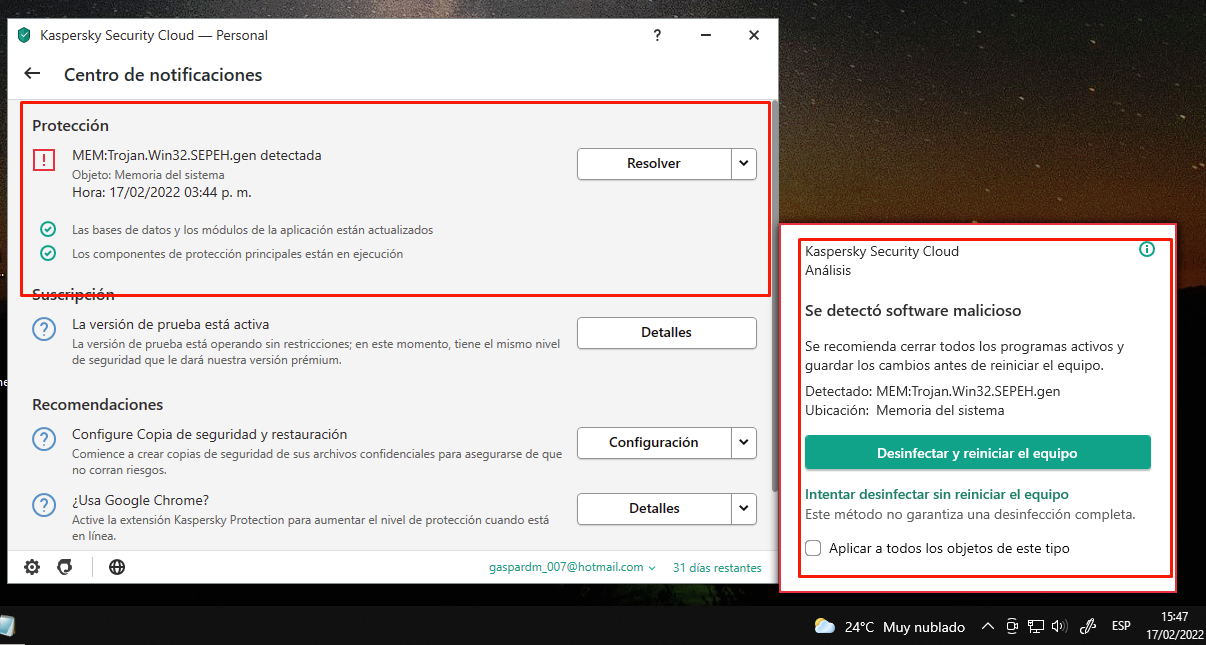Open volume control from the speaker icon
This screenshot has width=1206, height=645.
(1059, 627)
